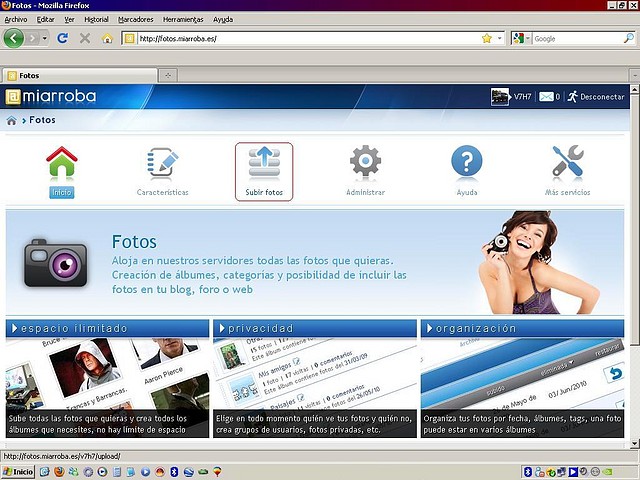Open the Herramientas menu
The height and width of the screenshot is (480, 640).
coord(183,19)
